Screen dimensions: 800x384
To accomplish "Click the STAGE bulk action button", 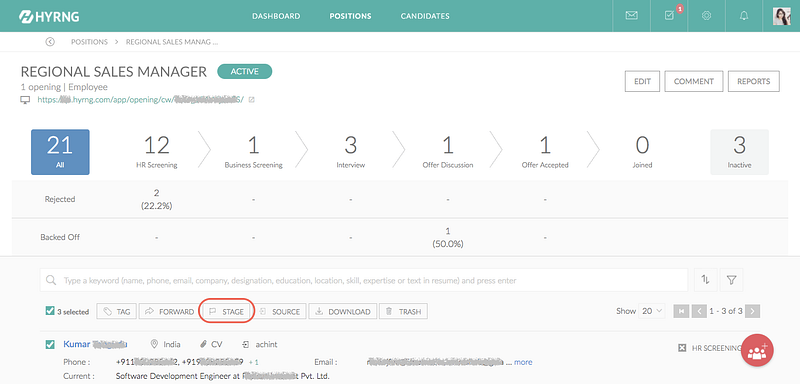I will click(227, 312).
